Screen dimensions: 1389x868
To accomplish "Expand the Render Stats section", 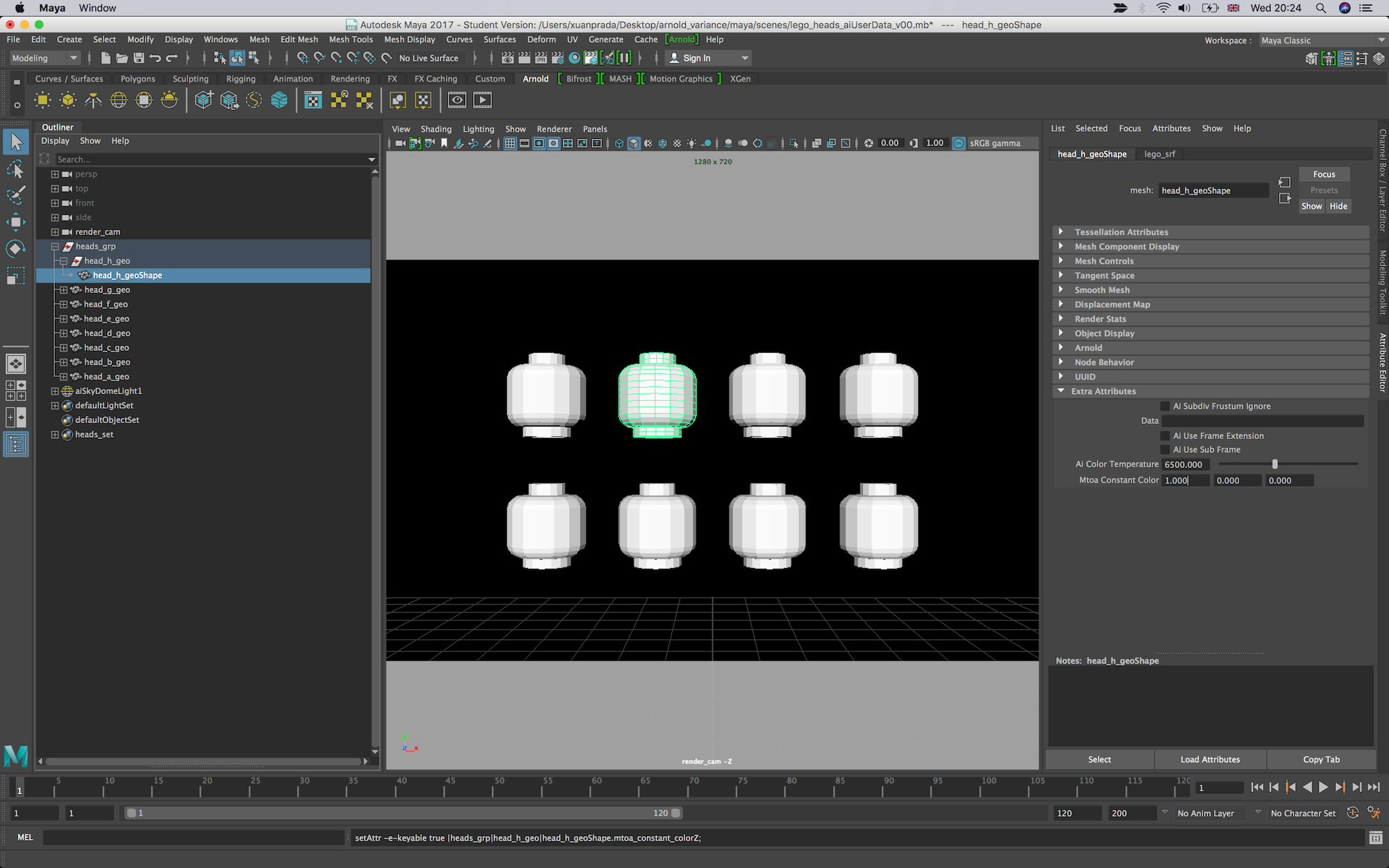I will [1061, 318].
